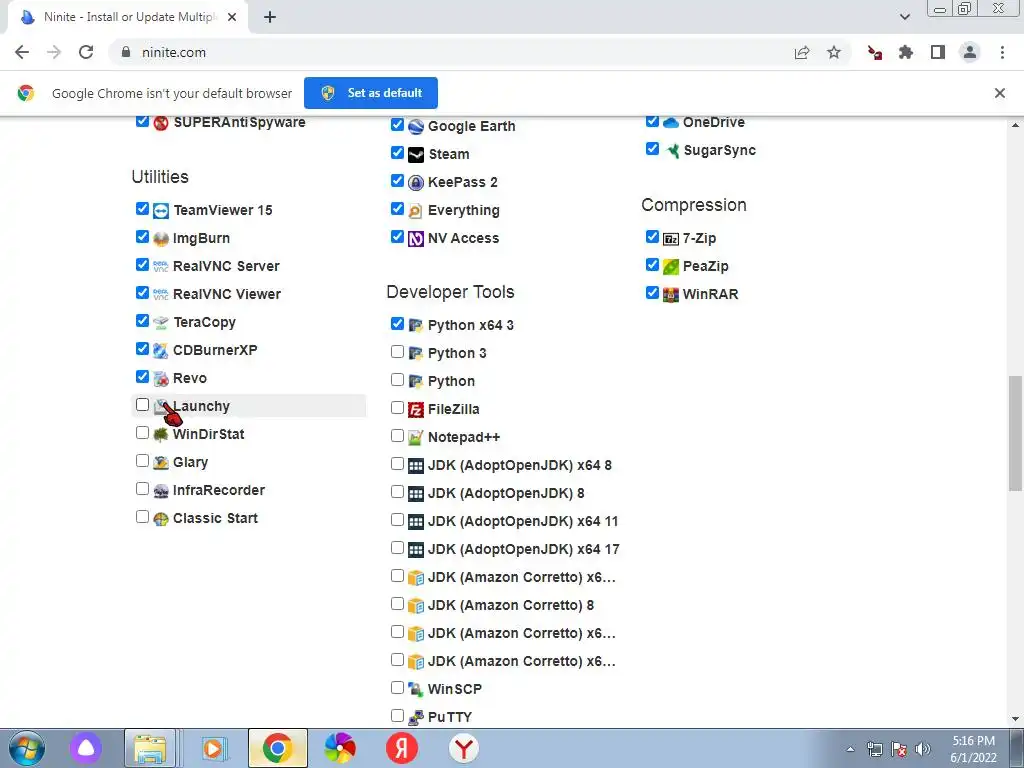This screenshot has height=768, width=1024.
Task: Click the "OneDrive" label text
Action: coord(714,123)
